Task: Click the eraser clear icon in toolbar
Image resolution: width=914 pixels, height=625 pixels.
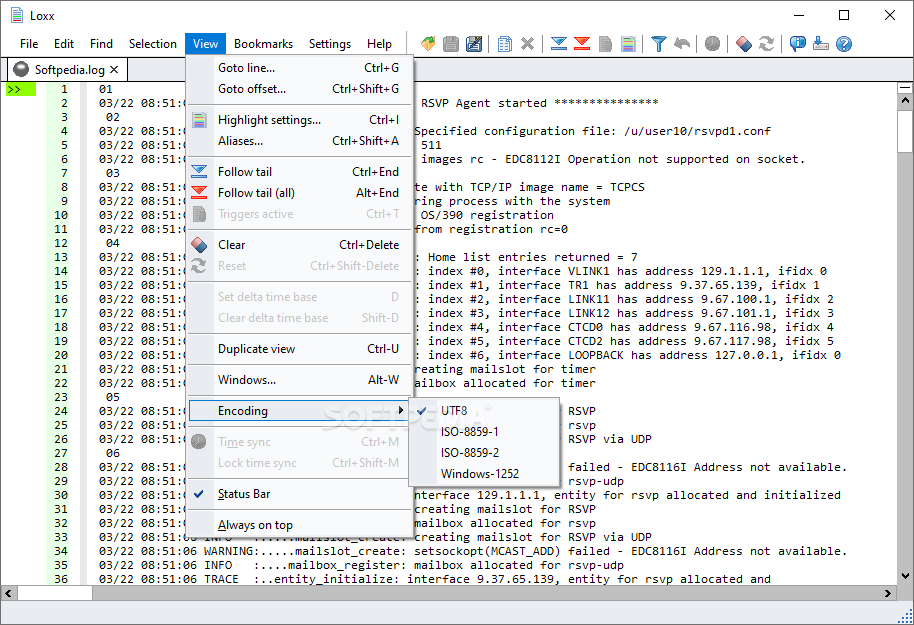Action: [744, 44]
